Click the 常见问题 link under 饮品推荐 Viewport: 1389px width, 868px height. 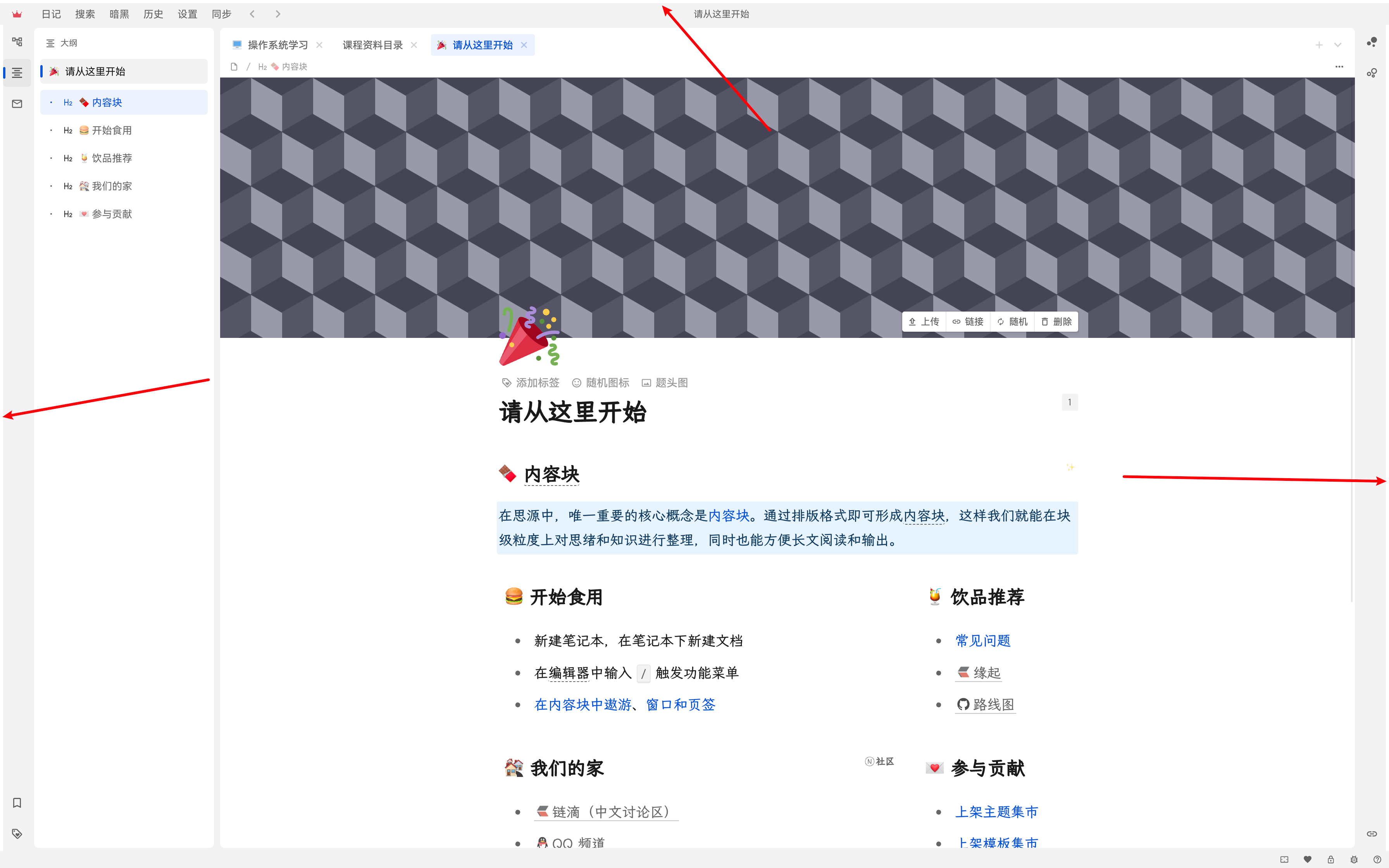(982, 641)
